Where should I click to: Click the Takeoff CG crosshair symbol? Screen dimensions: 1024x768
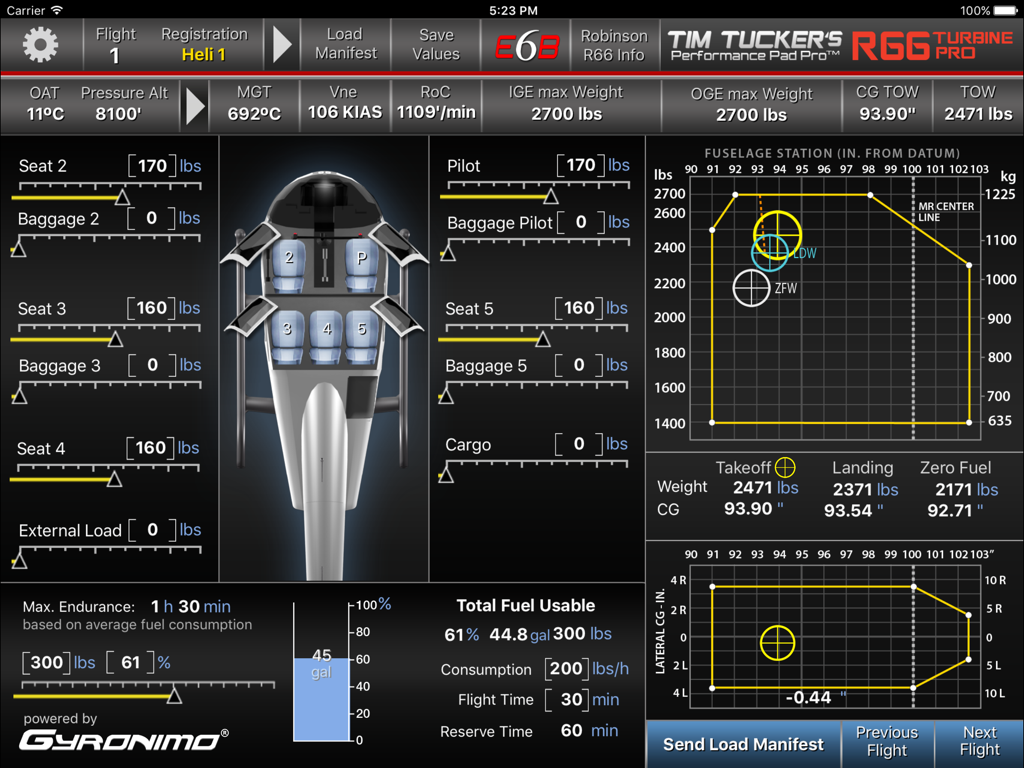pos(786,466)
